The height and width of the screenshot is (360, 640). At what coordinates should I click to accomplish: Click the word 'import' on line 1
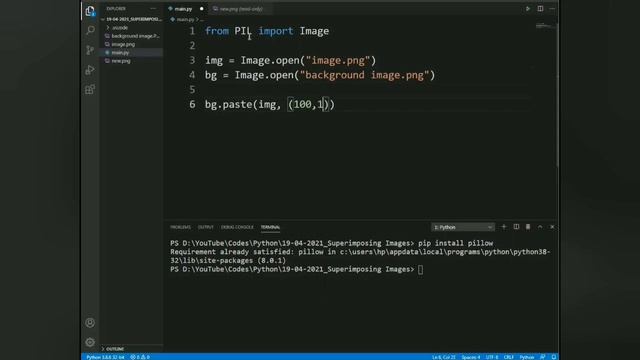point(276,31)
